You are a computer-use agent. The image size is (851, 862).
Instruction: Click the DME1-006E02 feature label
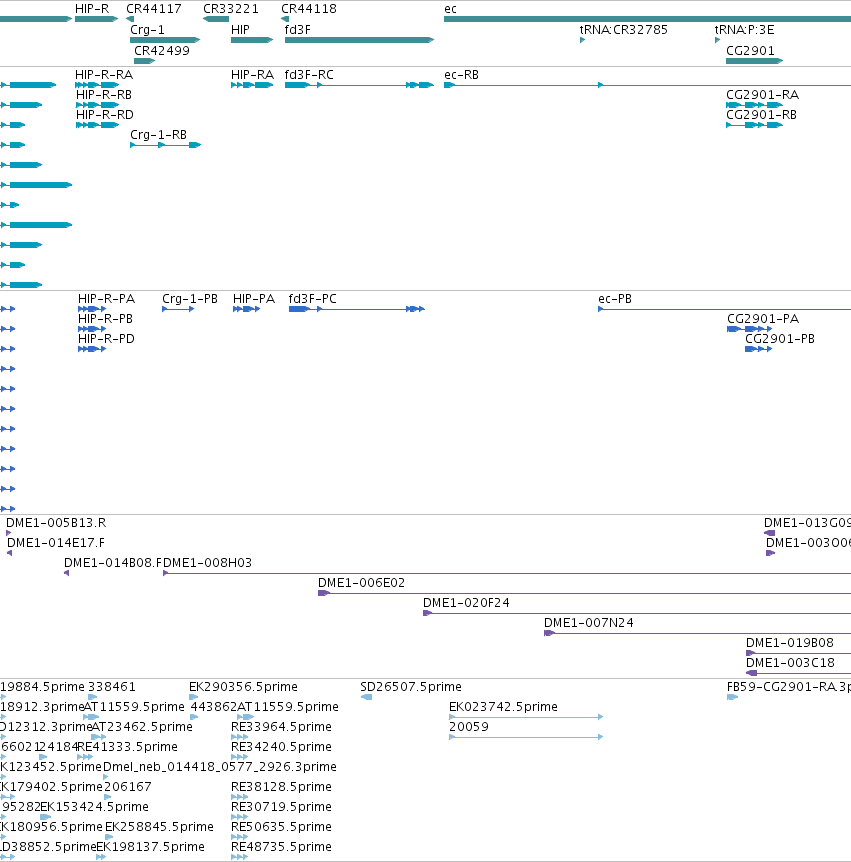362,583
